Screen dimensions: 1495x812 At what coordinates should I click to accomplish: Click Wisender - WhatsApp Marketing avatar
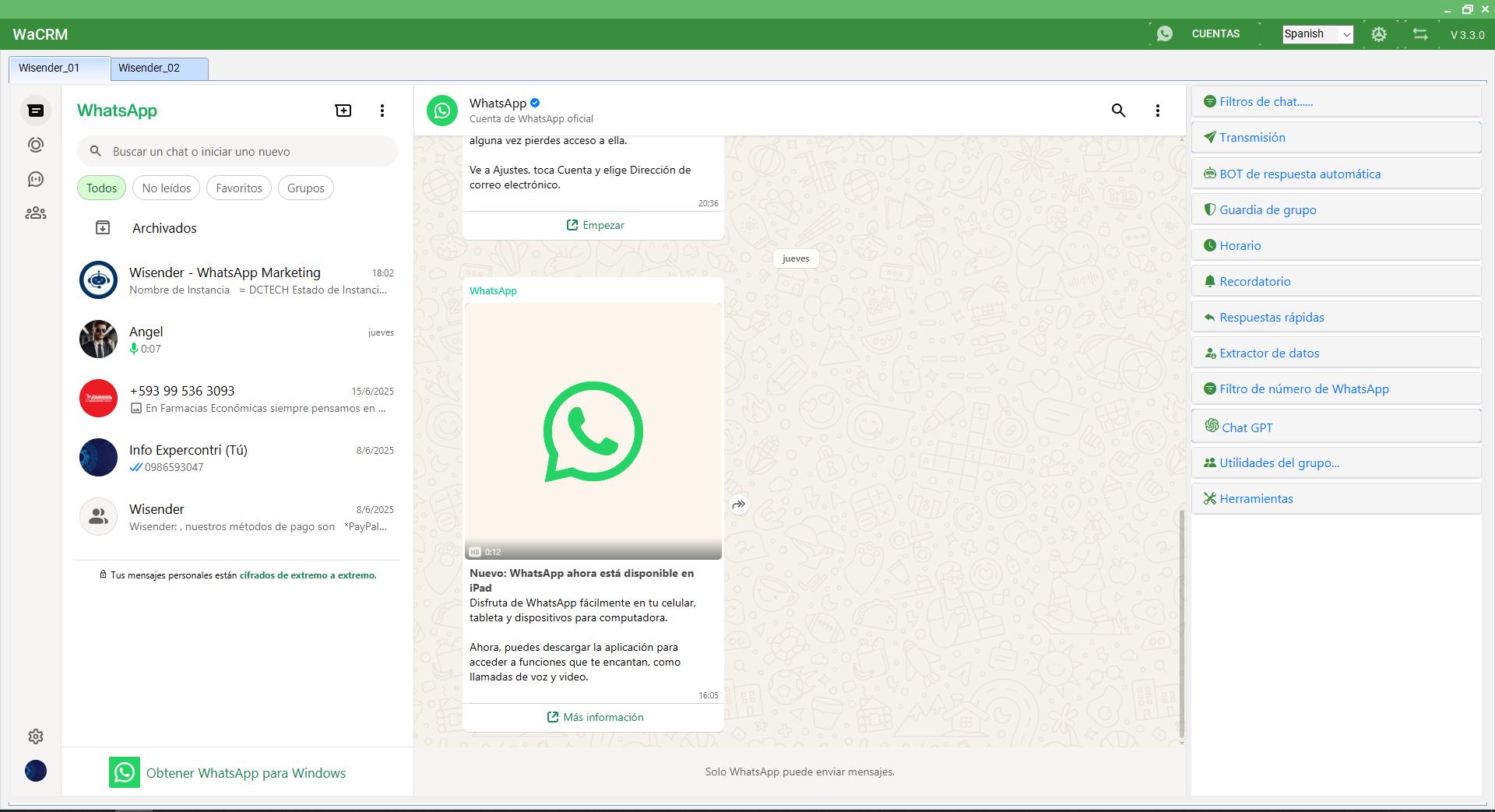coord(98,280)
